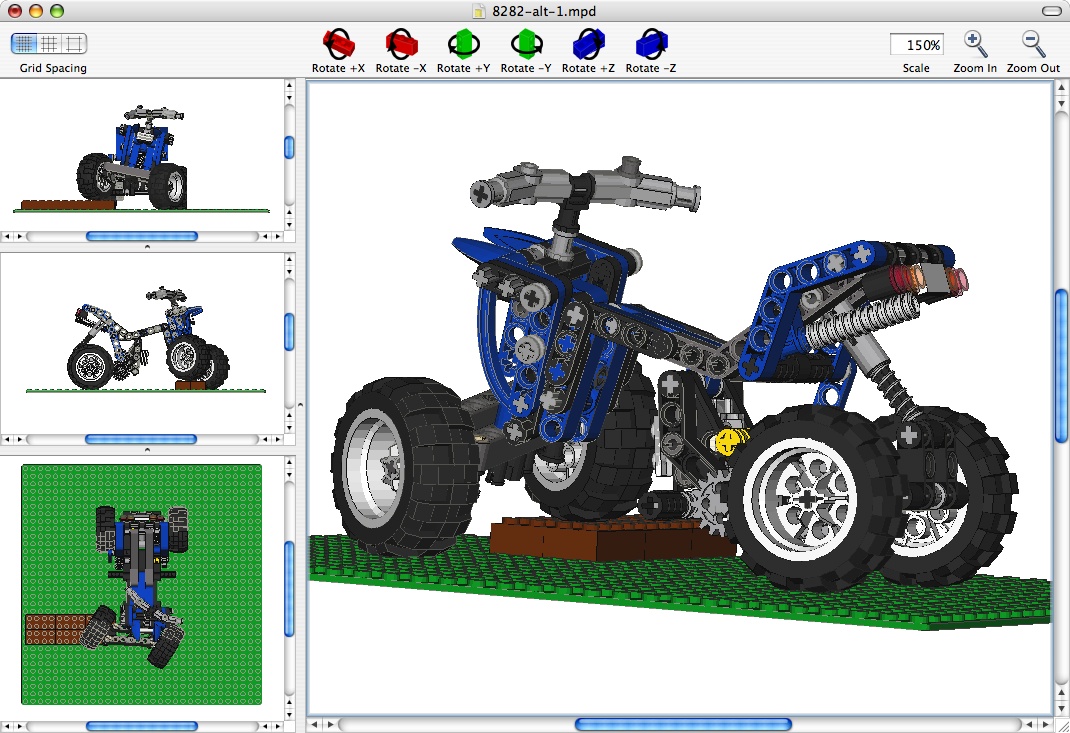Click the Rotate -Z cube icon
1070x733 pixels.
coord(650,43)
